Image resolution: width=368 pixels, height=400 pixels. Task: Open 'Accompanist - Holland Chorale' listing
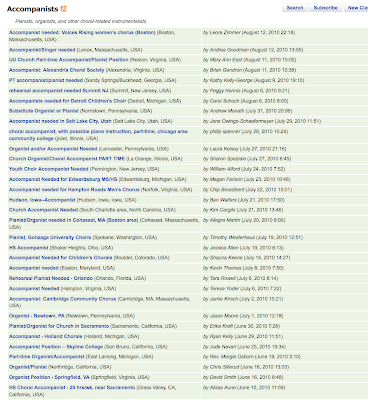(x=46, y=337)
